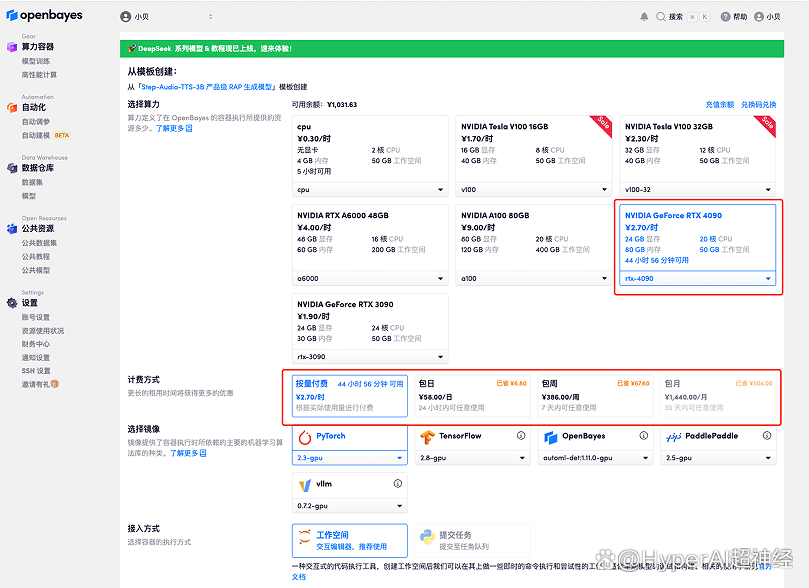This screenshot has height=588, width=809.
Task: Choose 包日 billing option
Action: [473, 396]
